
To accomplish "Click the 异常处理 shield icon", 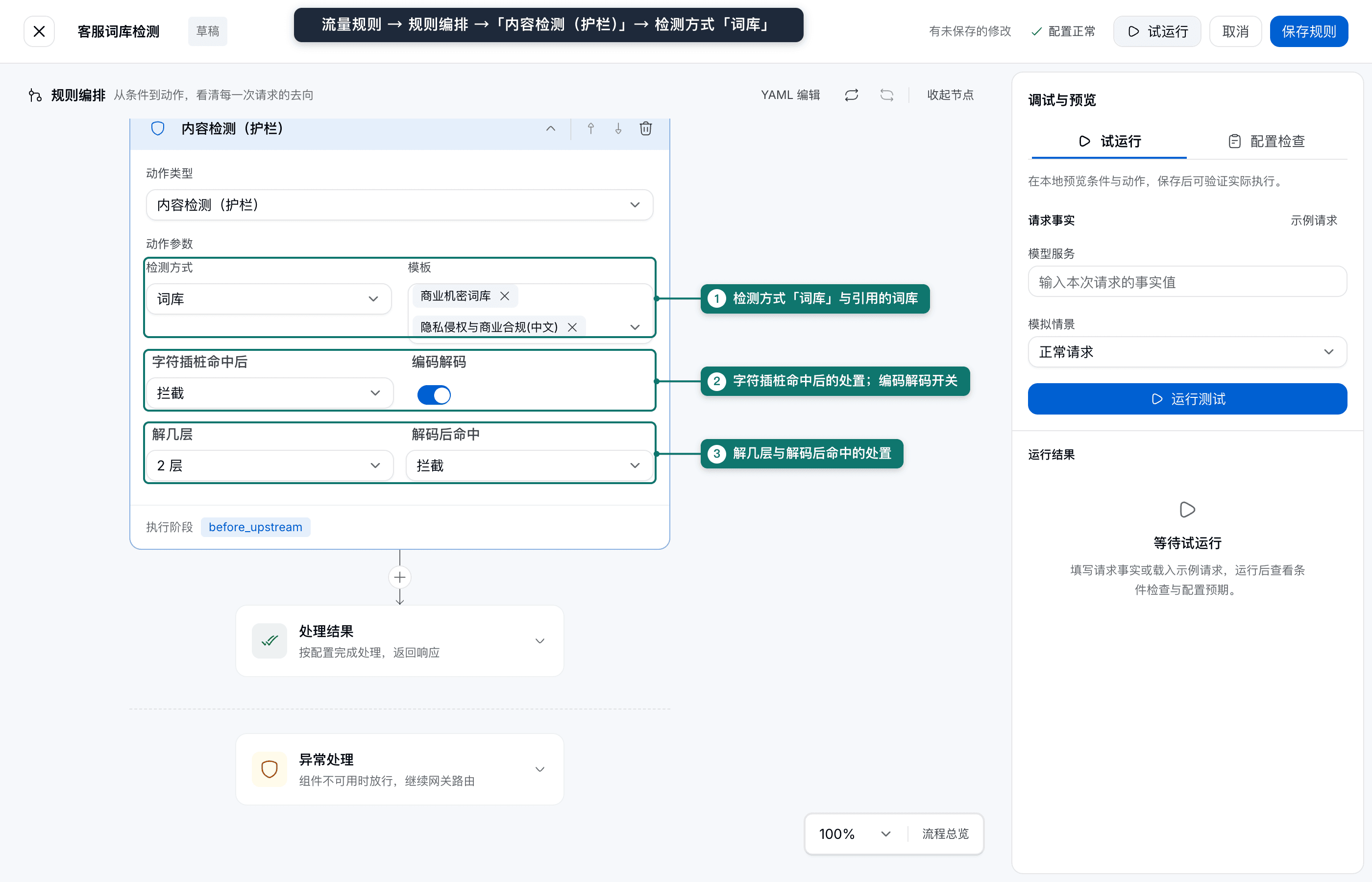I will [269, 769].
